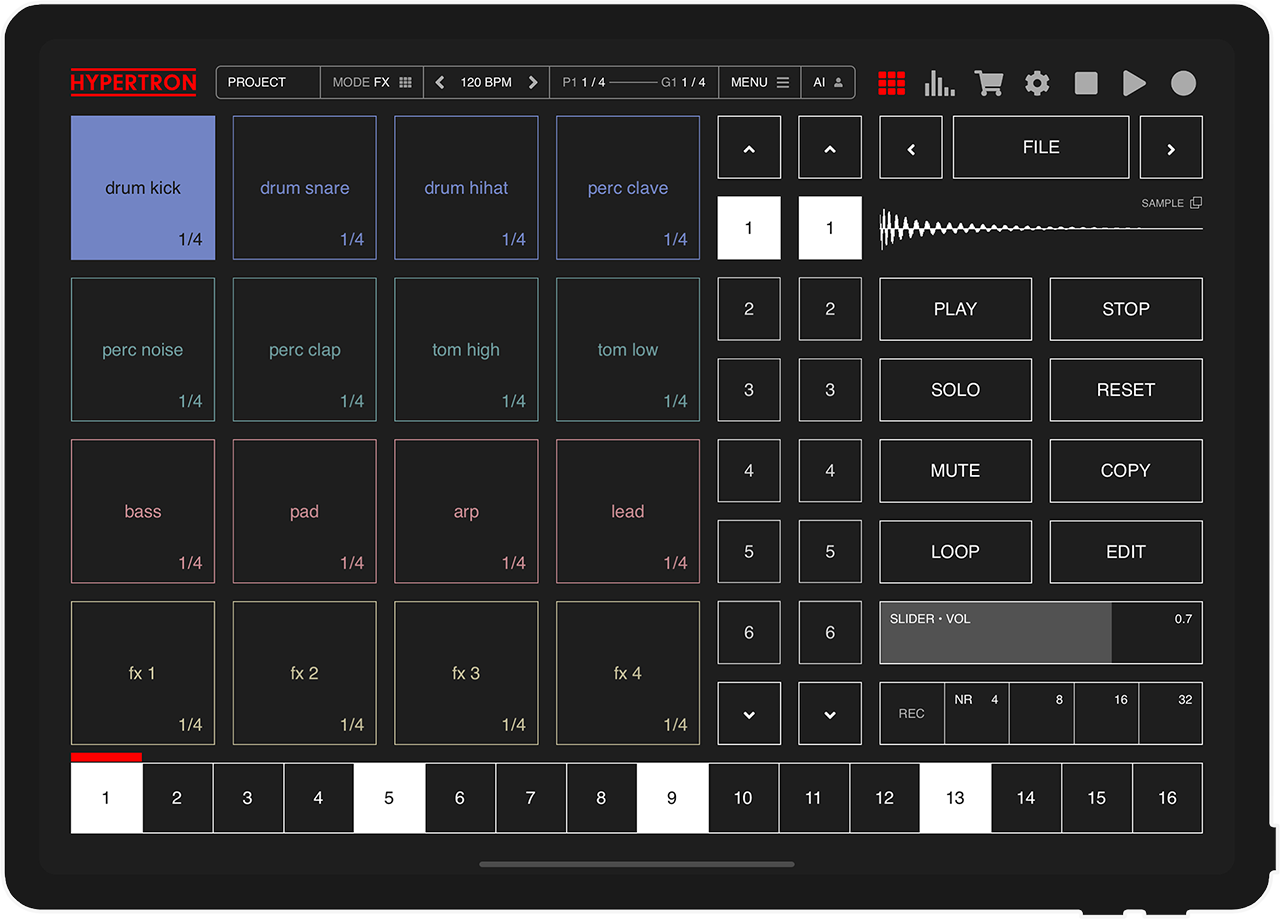Open the red pad grid view icon
This screenshot has width=1280, height=919.
[890, 83]
